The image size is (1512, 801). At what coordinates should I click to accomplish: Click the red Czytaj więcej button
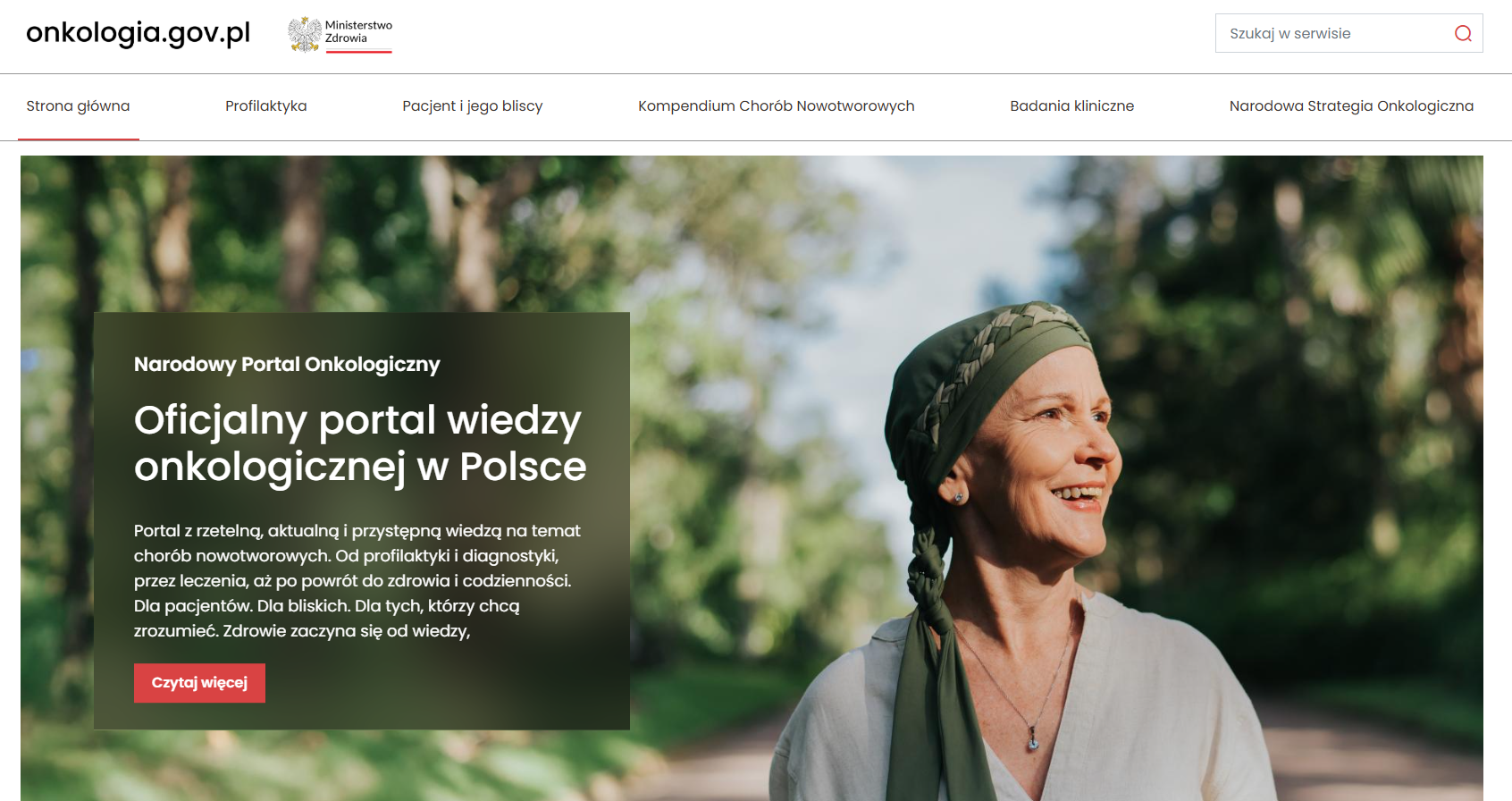199,683
